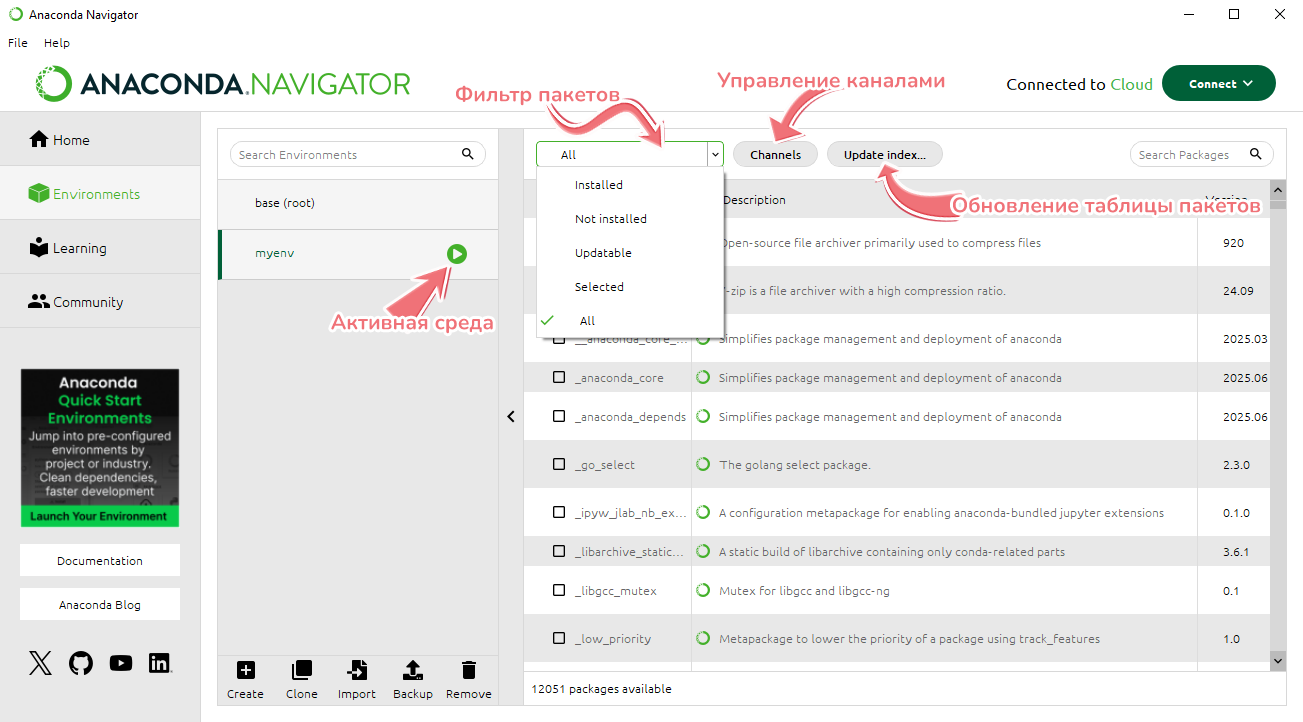1303x722 pixels.
Task: Click the Clone environment icon
Action: (x=301, y=671)
